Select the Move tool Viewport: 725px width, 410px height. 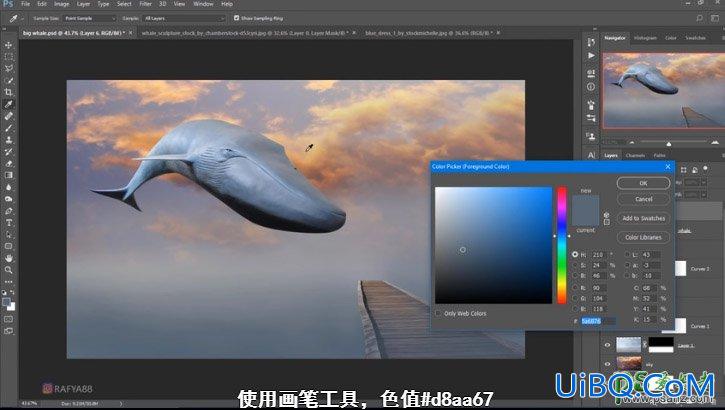click(x=8, y=45)
